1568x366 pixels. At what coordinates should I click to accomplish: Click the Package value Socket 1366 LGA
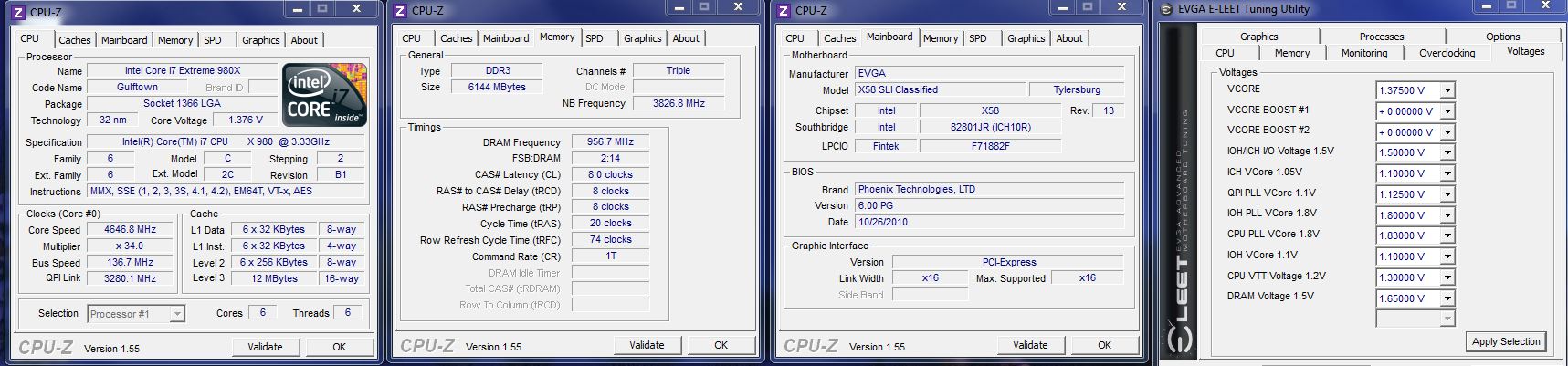point(182,103)
